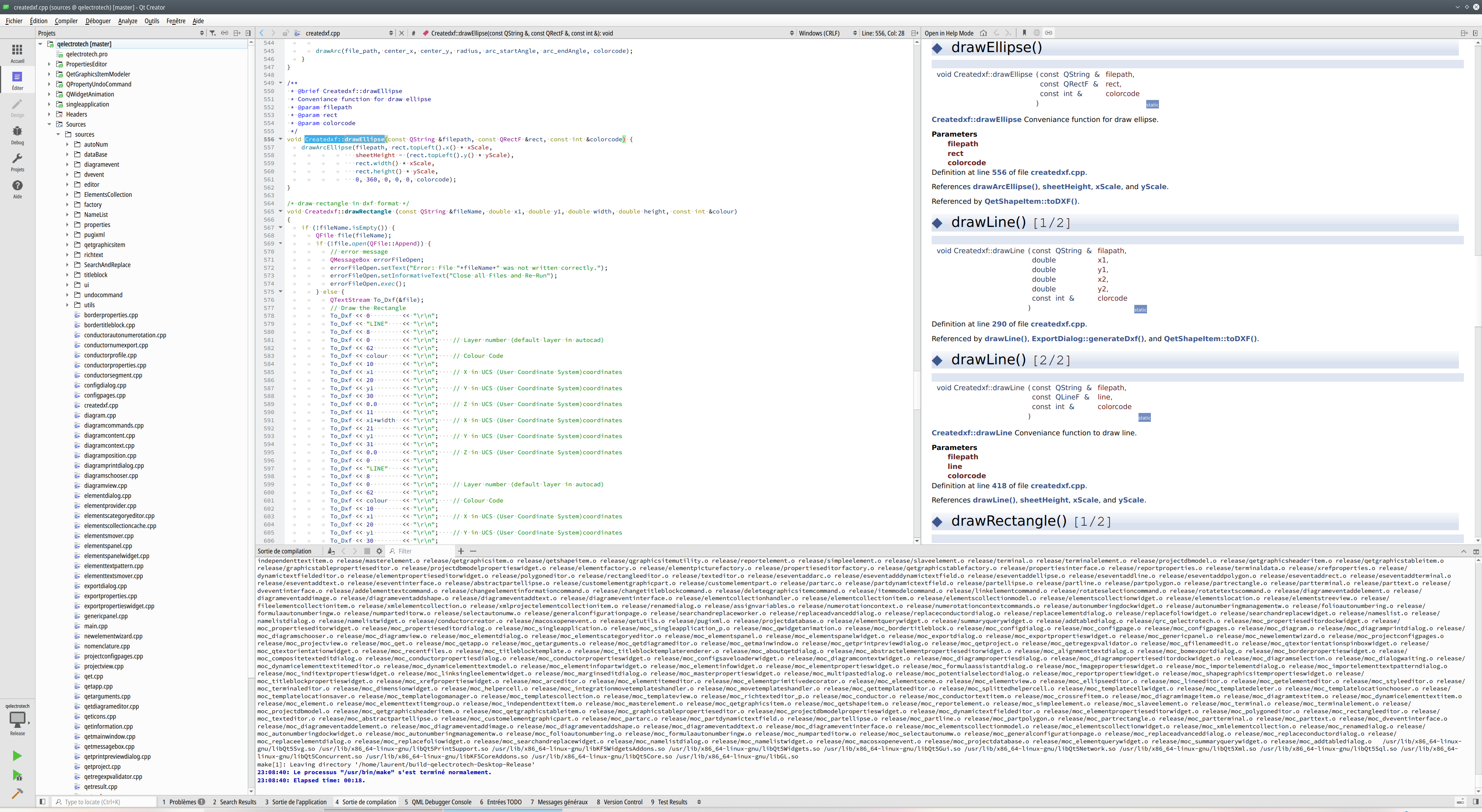This screenshot has height=812, width=1482.
Task: Clear the compile output pane
Action: tap(331, 551)
